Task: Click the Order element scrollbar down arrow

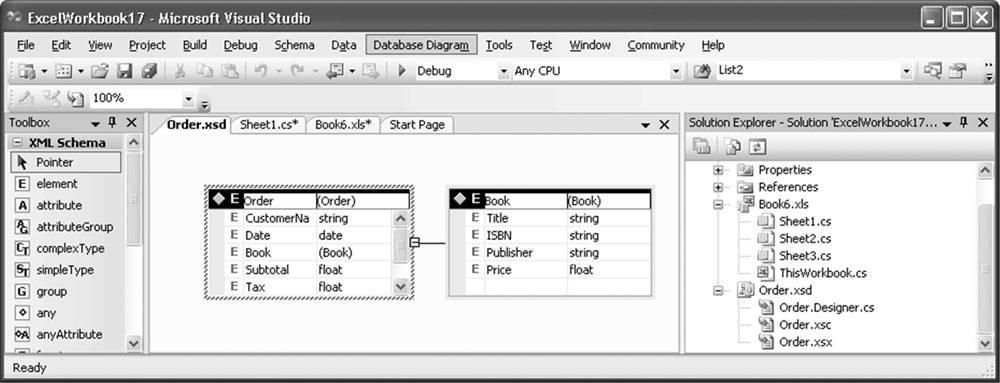Action: [x=401, y=287]
